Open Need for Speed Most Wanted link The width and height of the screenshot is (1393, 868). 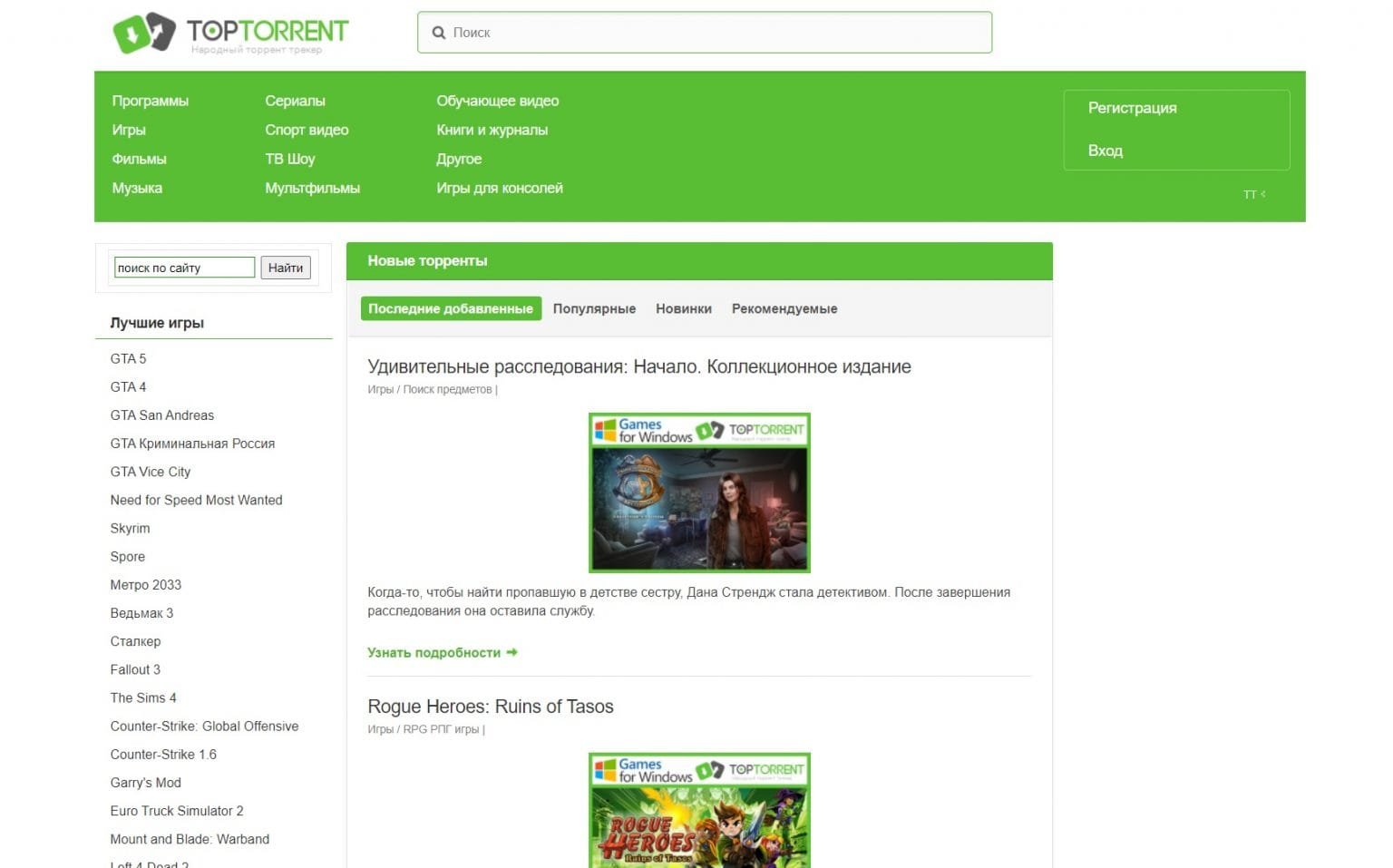[196, 500]
